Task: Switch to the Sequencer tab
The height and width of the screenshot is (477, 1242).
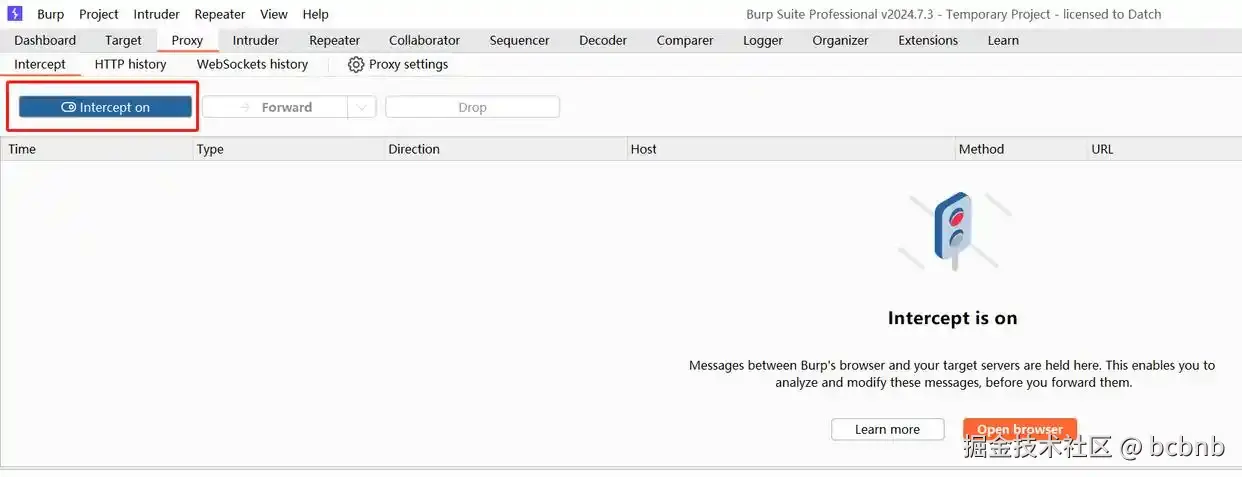Action: [x=519, y=40]
